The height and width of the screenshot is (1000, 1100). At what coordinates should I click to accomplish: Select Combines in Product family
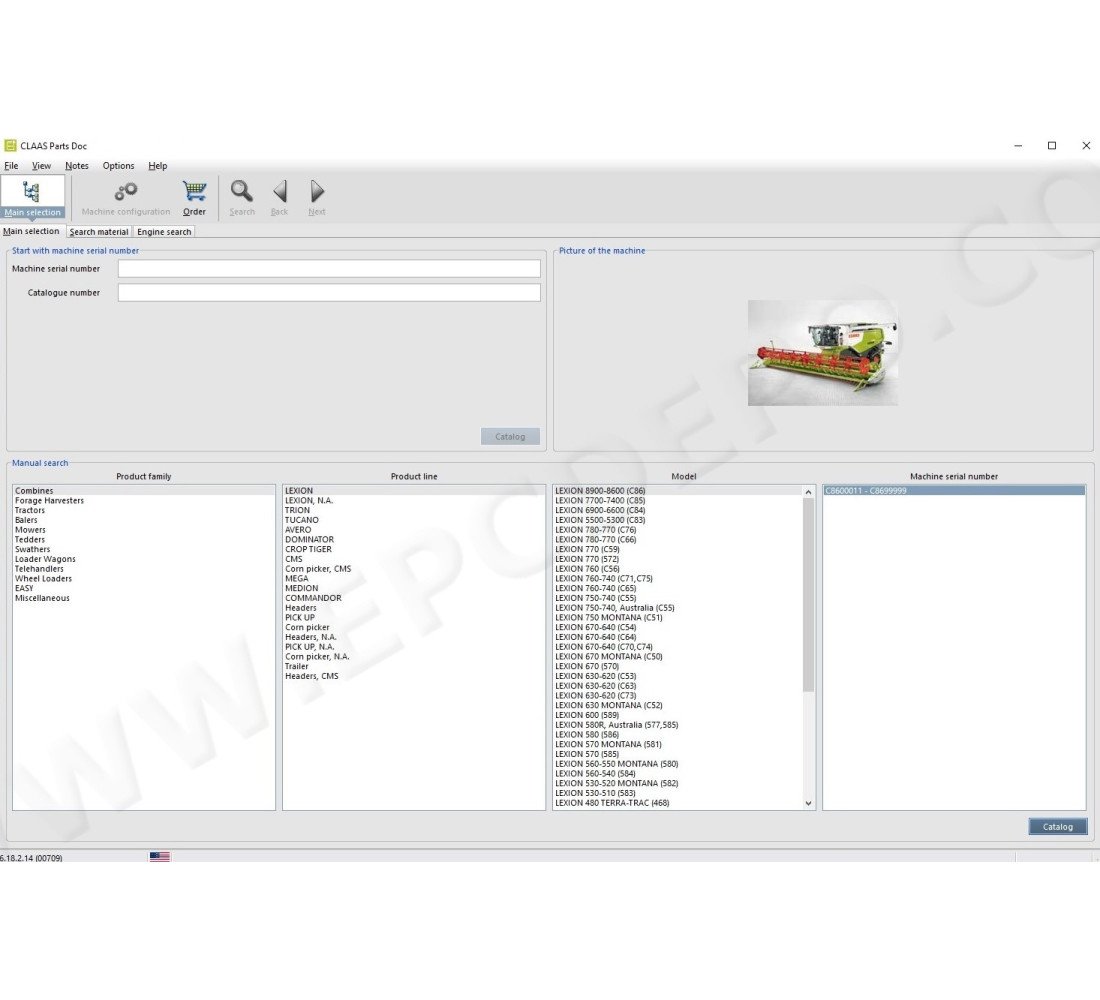click(x=144, y=491)
